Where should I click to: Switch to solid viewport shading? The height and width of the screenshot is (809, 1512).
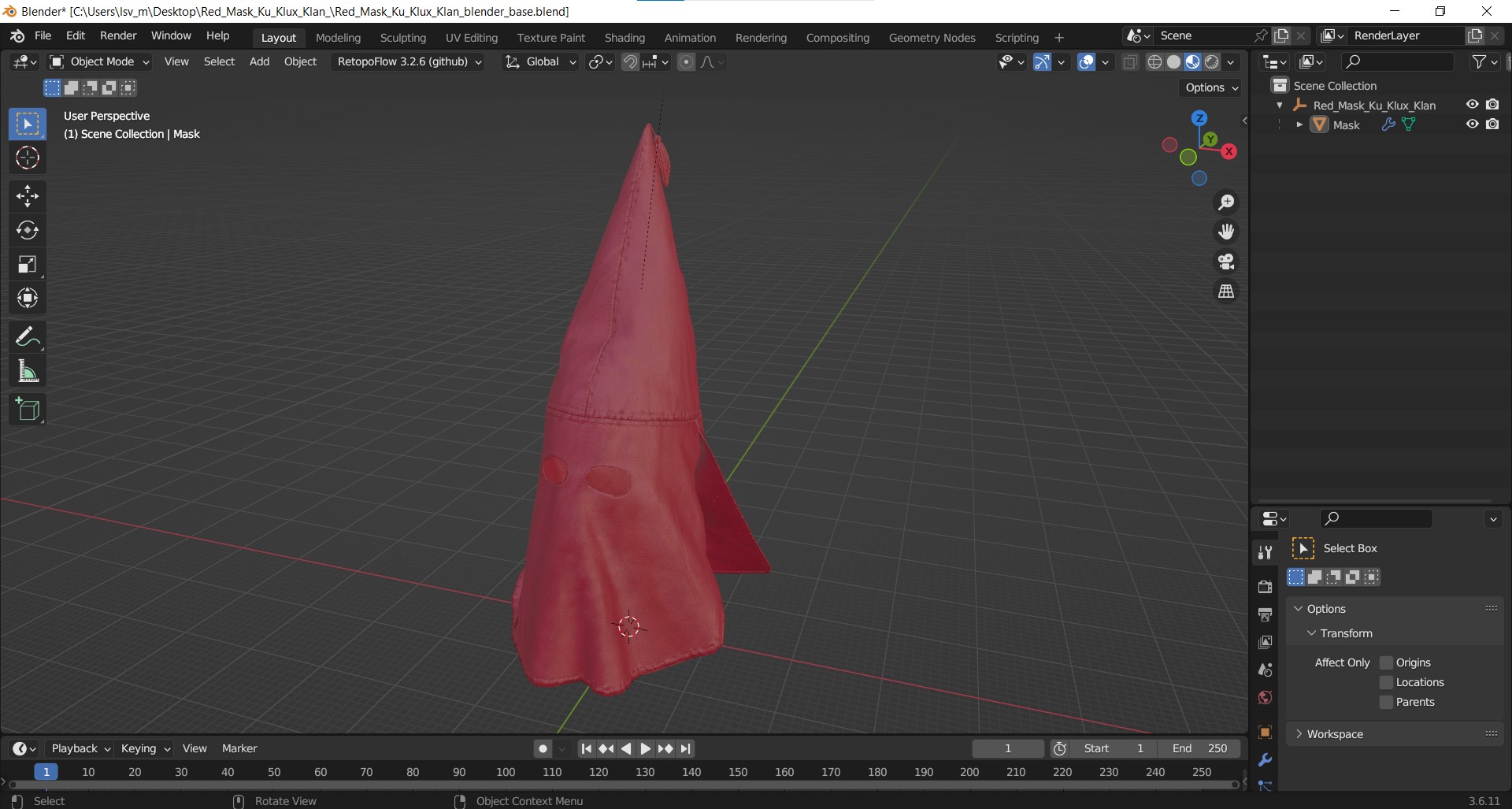(1173, 62)
